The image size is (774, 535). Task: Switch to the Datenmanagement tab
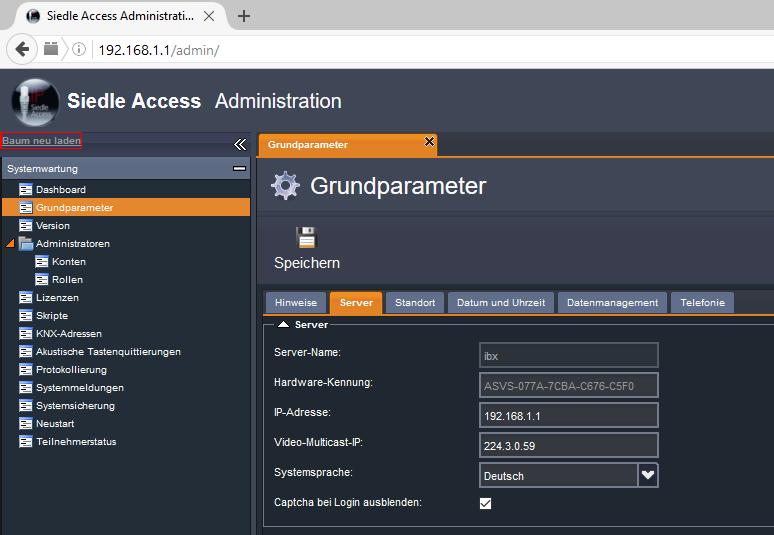click(613, 303)
